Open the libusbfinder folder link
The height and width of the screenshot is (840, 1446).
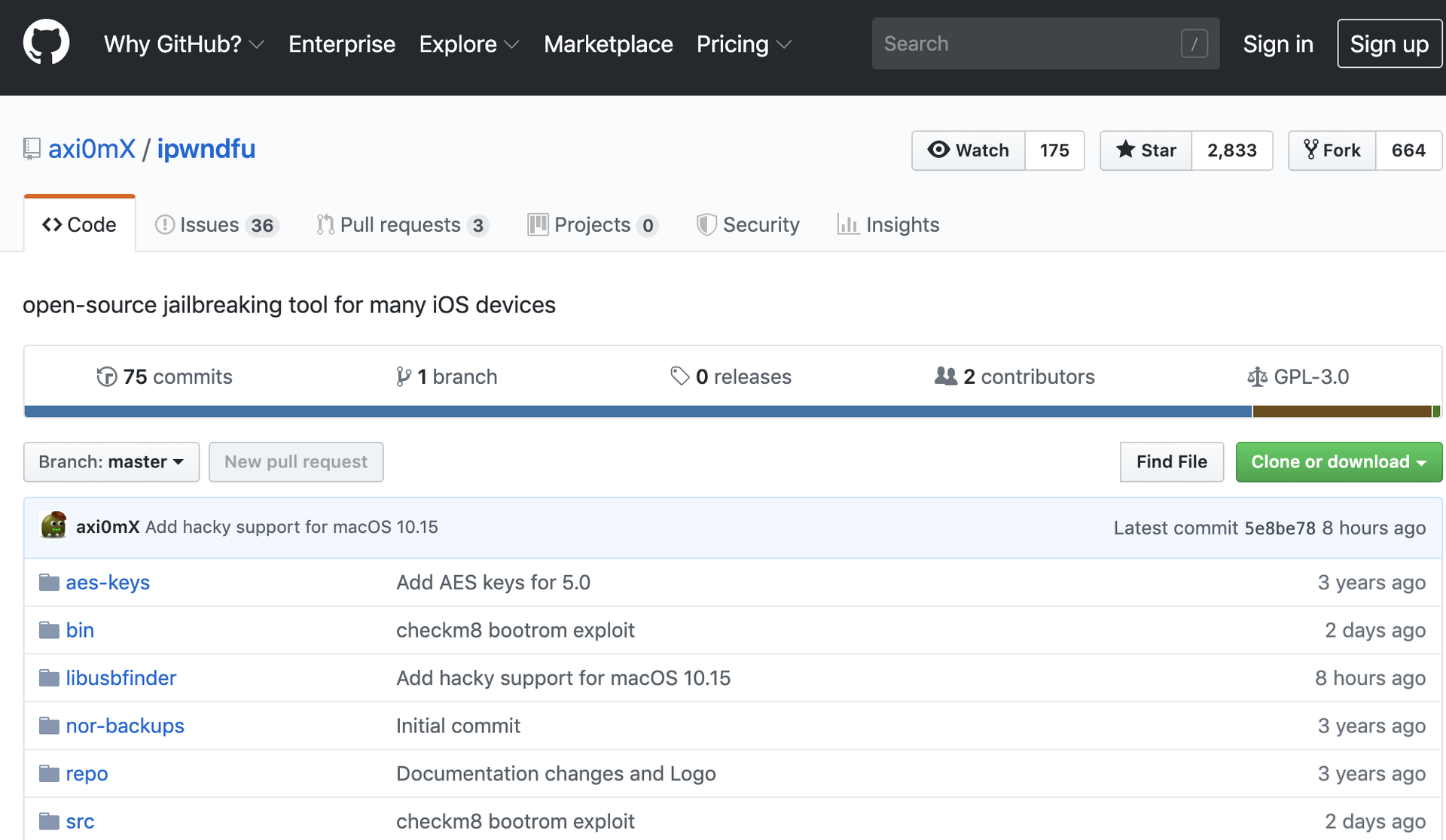click(x=121, y=678)
